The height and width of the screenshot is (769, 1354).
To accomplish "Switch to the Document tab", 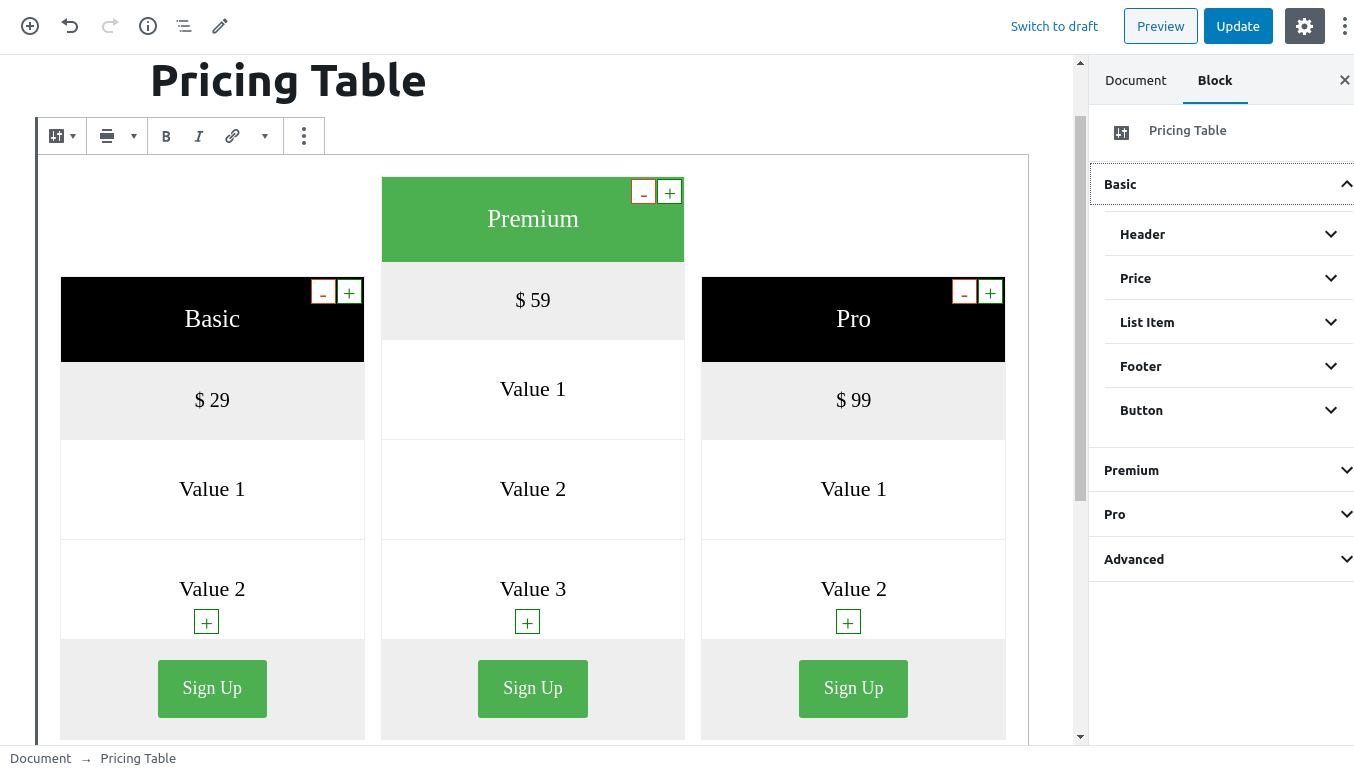I will pos(1135,80).
